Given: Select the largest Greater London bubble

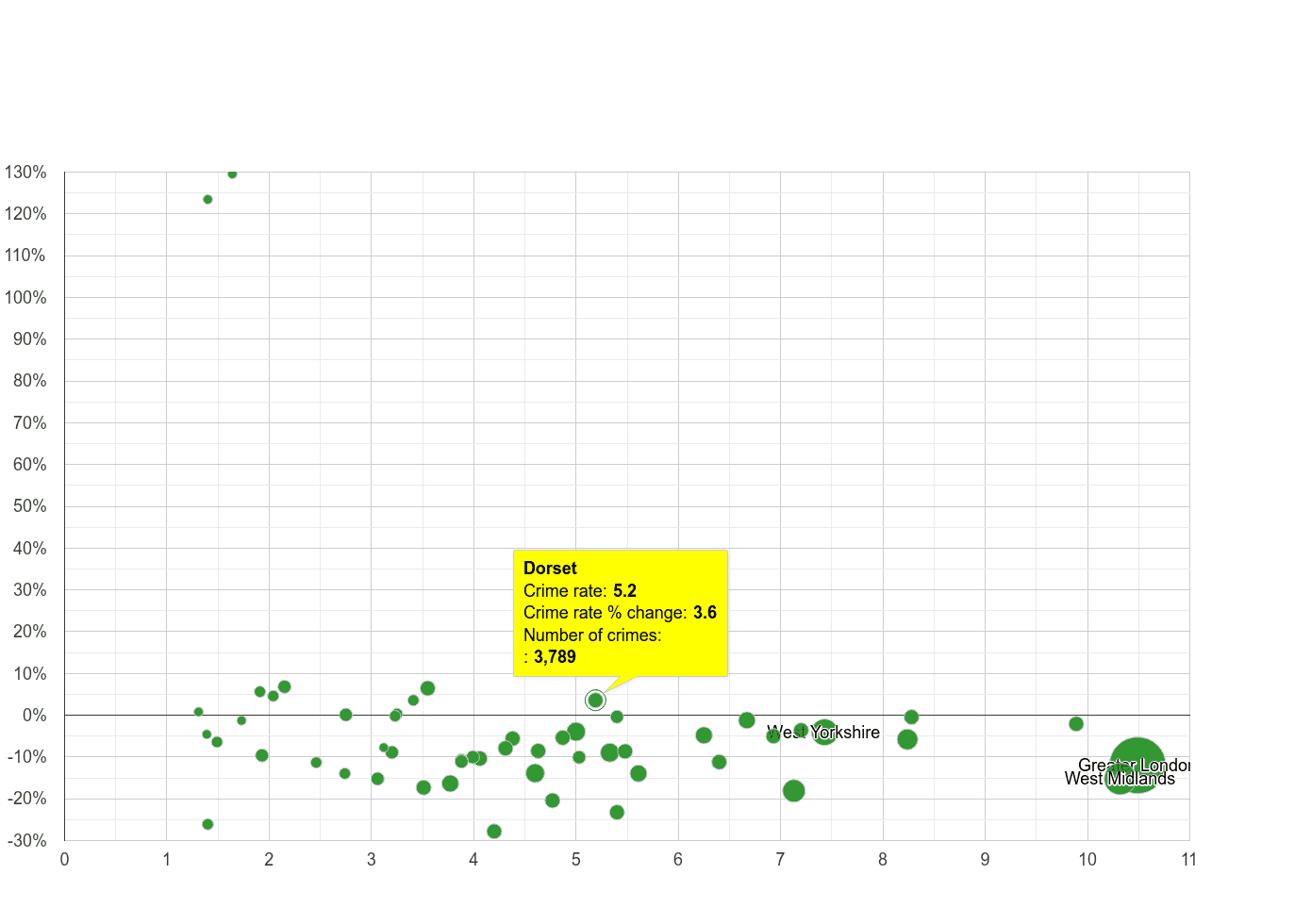Looking at the screenshot, I should click(1137, 766).
